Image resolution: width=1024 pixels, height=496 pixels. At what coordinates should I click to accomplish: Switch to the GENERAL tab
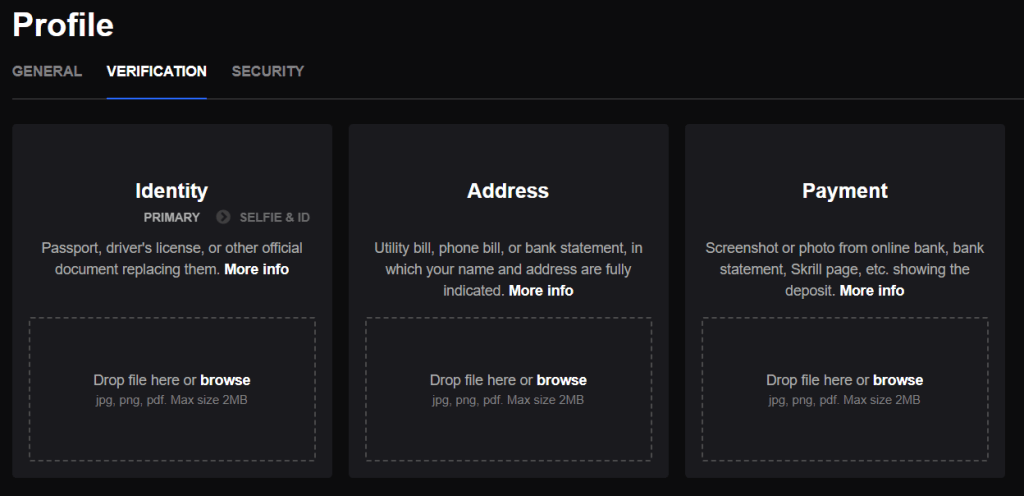point(47,71)
